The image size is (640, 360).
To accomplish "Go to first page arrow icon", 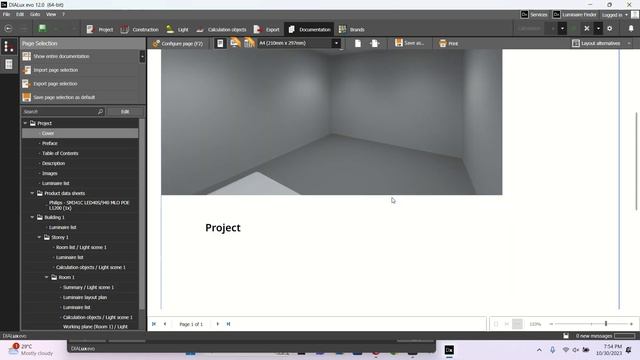I will (154, 324).
